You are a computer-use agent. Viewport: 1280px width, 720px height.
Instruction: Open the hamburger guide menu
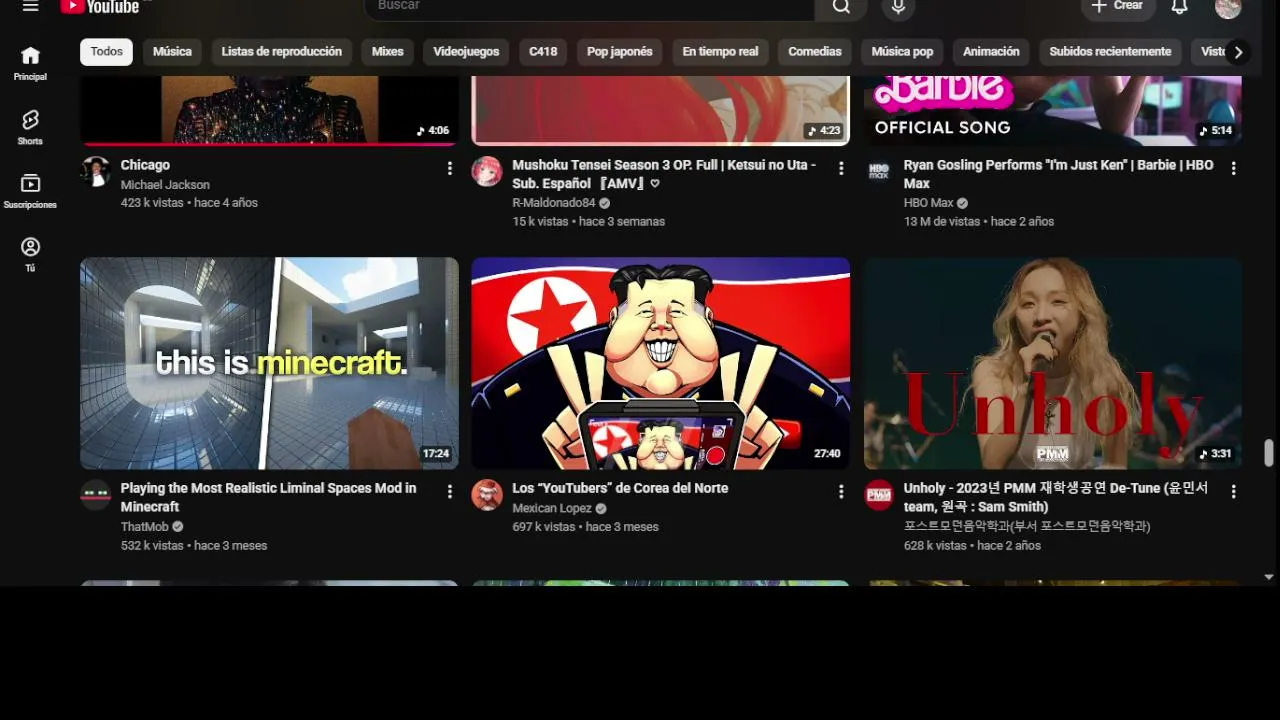tap(30, 6)
